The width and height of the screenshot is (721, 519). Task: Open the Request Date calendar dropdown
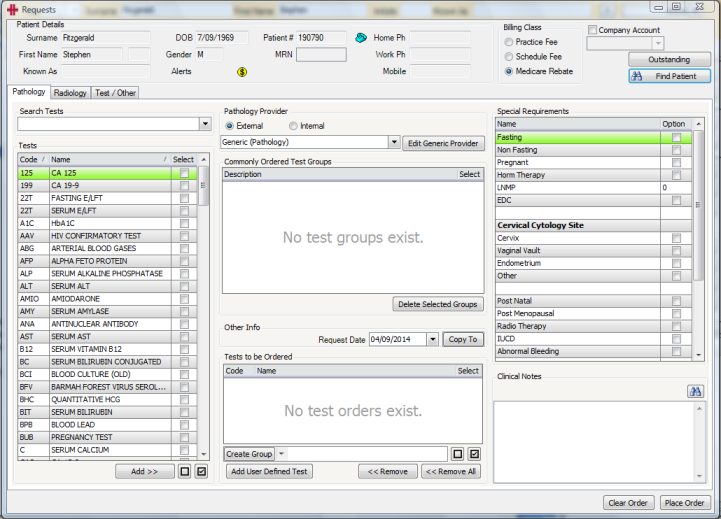pyautogui.click(x=432, y=340)
